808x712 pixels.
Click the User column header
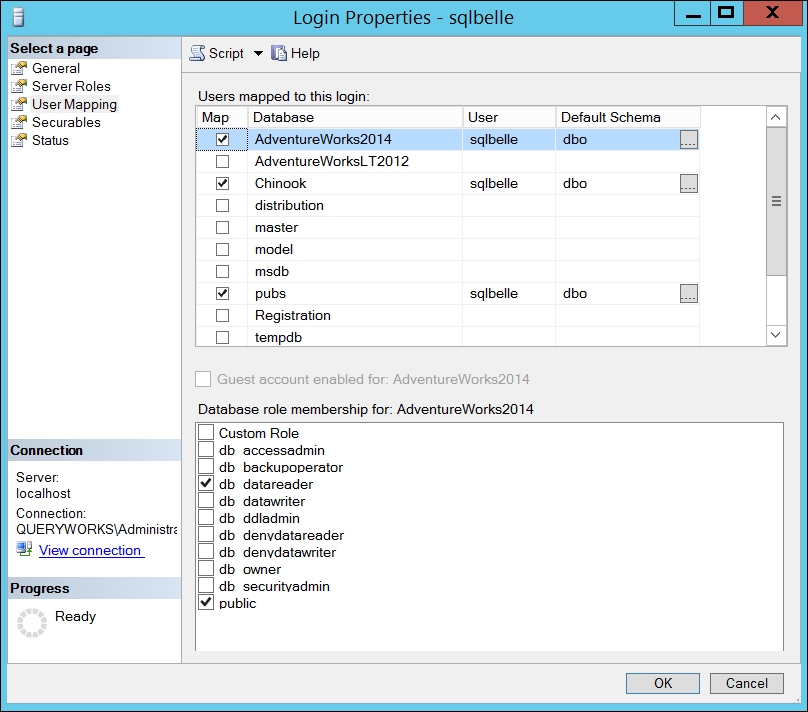pyautogui.click(x=509, y=117)
